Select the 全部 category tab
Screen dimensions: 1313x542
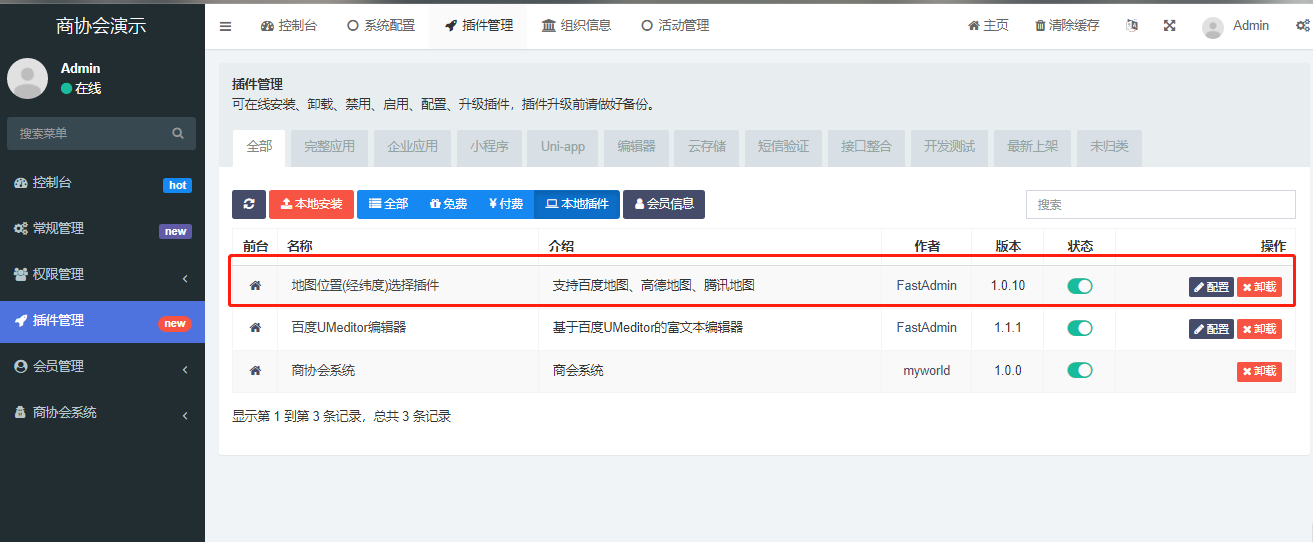(259, 147)
